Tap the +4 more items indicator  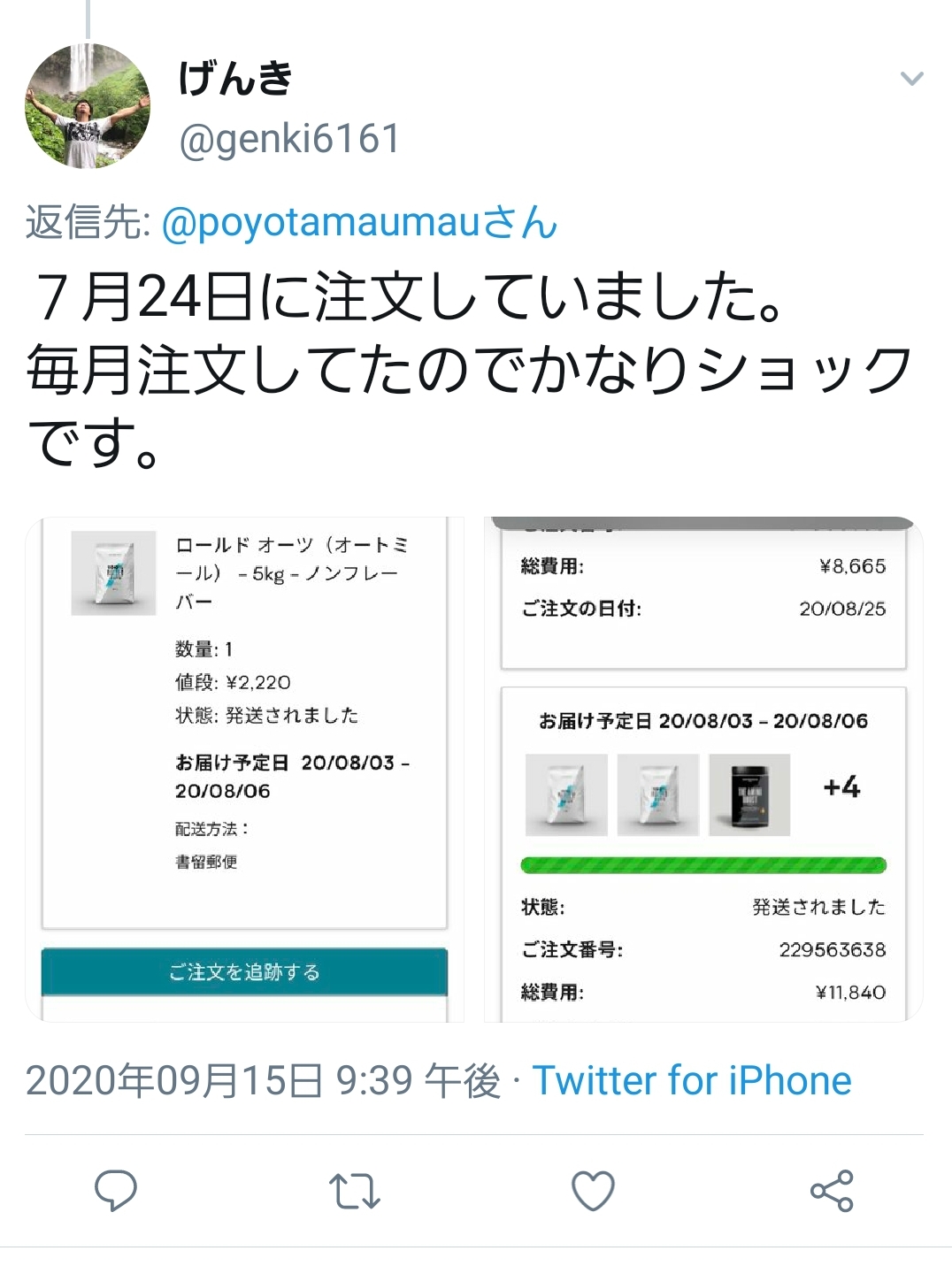(841, 786)
